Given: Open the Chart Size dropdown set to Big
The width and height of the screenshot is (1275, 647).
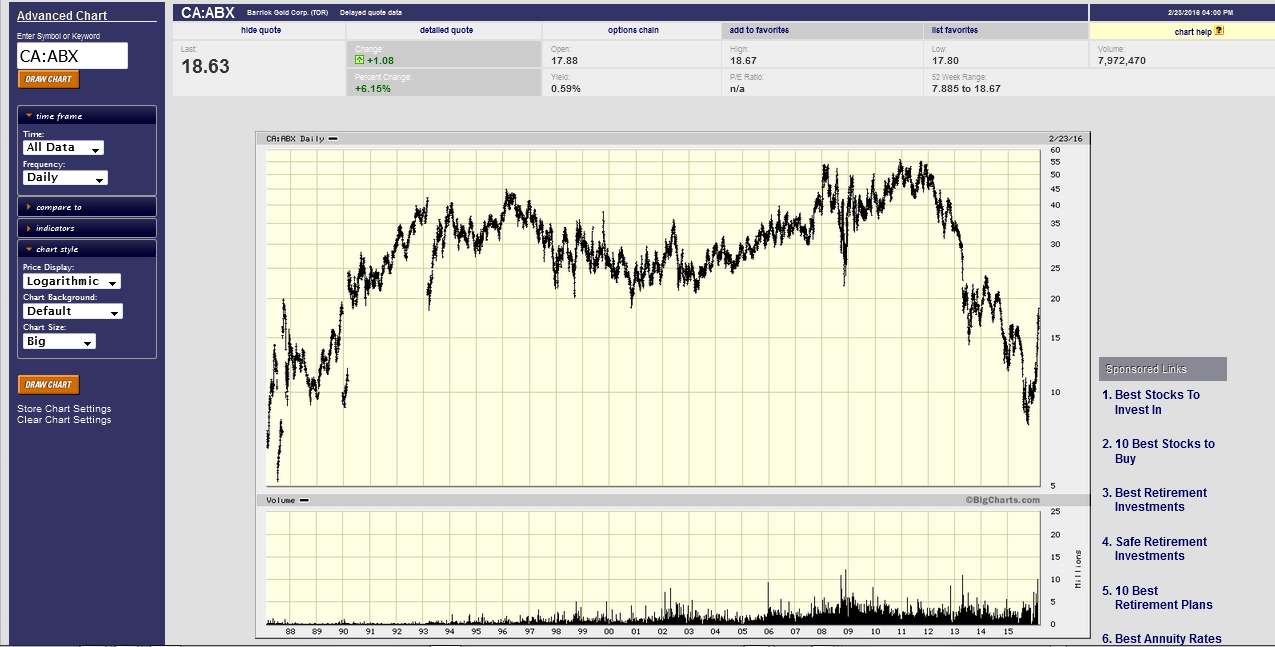Looking at the screenshot, I should click(x=59, y=341).
